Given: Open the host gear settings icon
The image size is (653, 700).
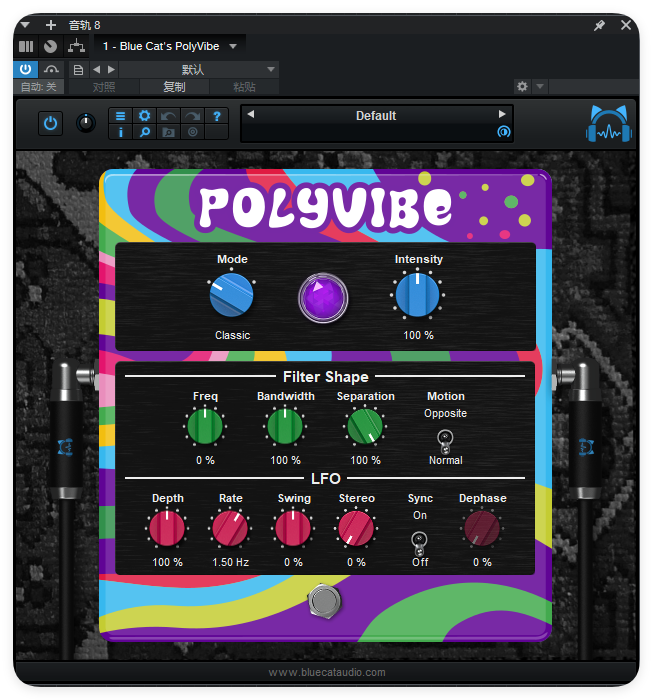Looking at the screenshot, I should pos(522,86).
